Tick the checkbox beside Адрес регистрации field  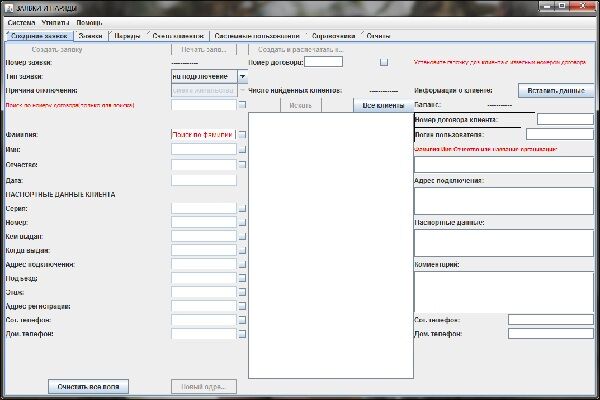(x=242, y=306)
